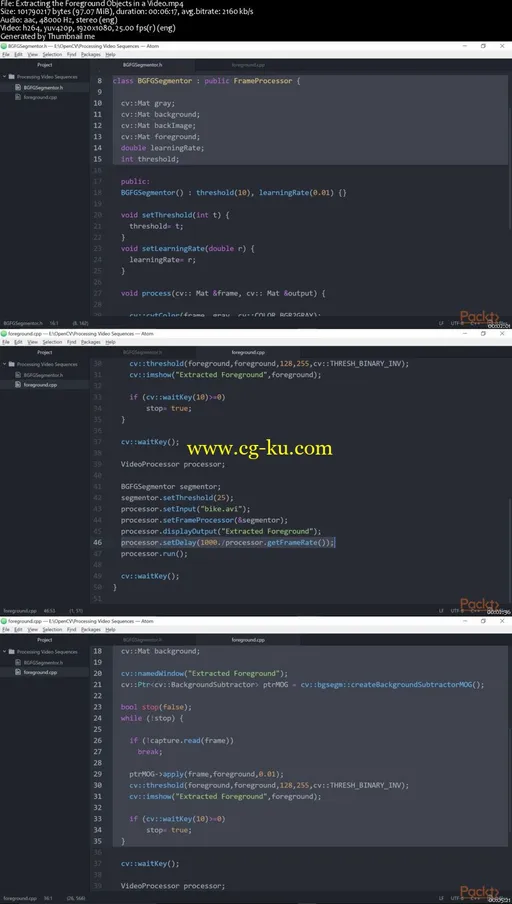Click the project folder icon in the bottom frame tree
This screenshot has width=512, height=904.
(12, 652)
